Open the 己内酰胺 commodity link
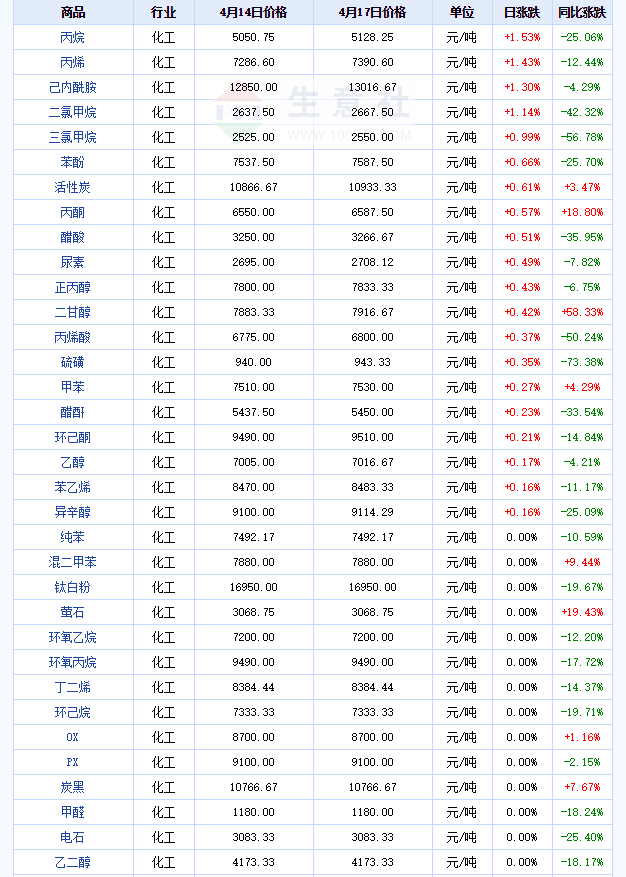The width and height of the screenshot is (626, 877). point(73,87)
